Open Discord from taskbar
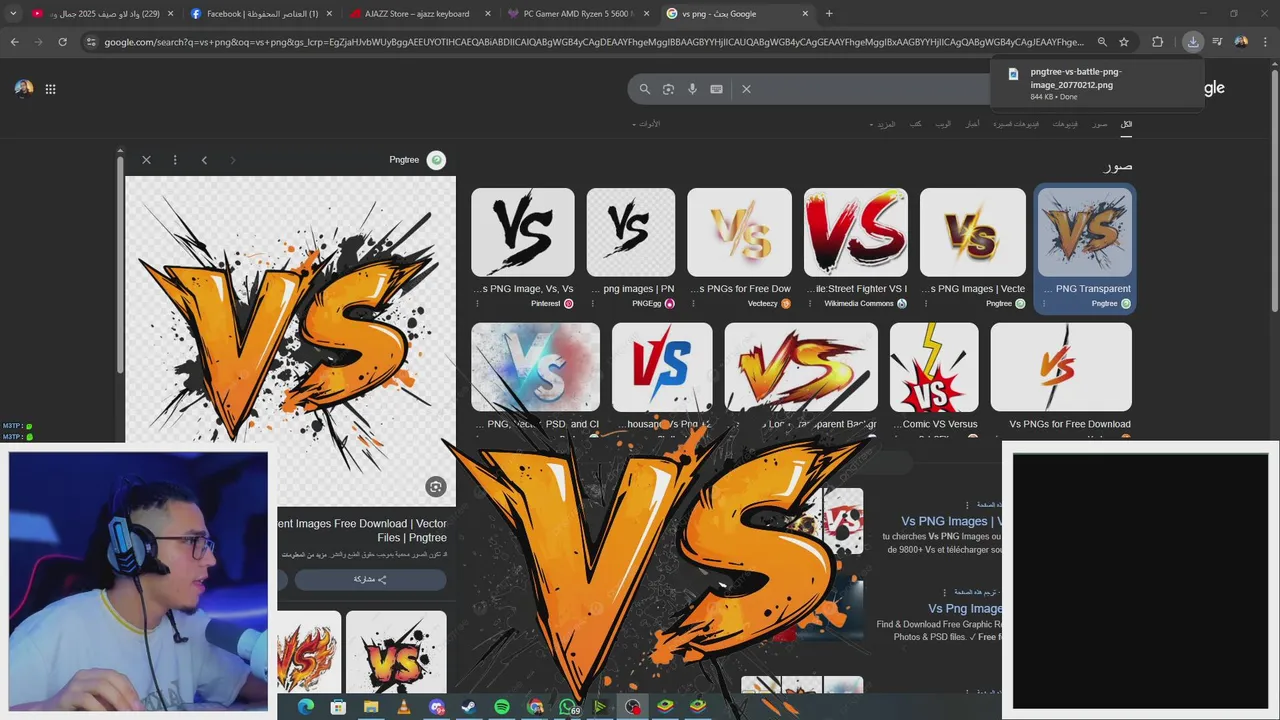Viewport: 1280px width, 720px height. point(437,707)
